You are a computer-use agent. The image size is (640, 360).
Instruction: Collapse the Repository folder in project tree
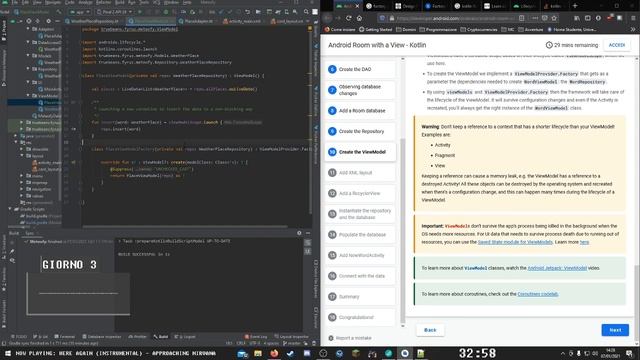click(28, 69)
